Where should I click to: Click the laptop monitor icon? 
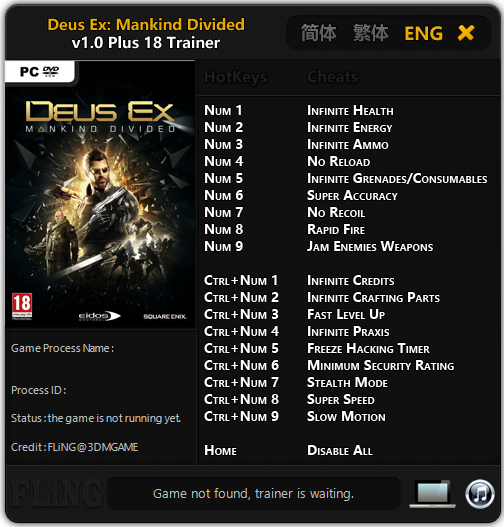tap(432, 493)
